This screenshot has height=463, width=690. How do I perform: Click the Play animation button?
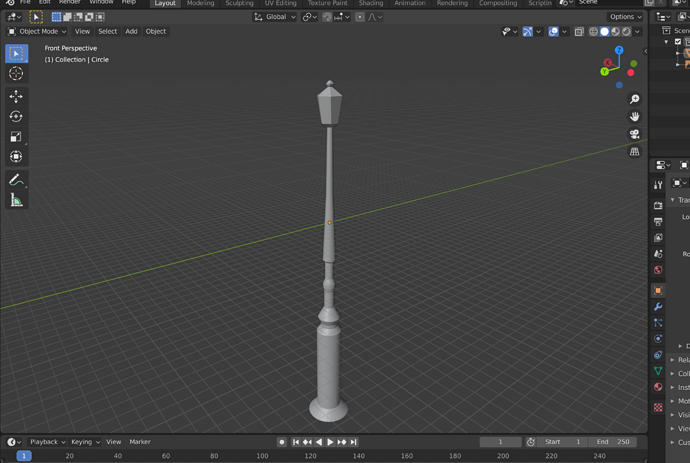tap(330, 442)
